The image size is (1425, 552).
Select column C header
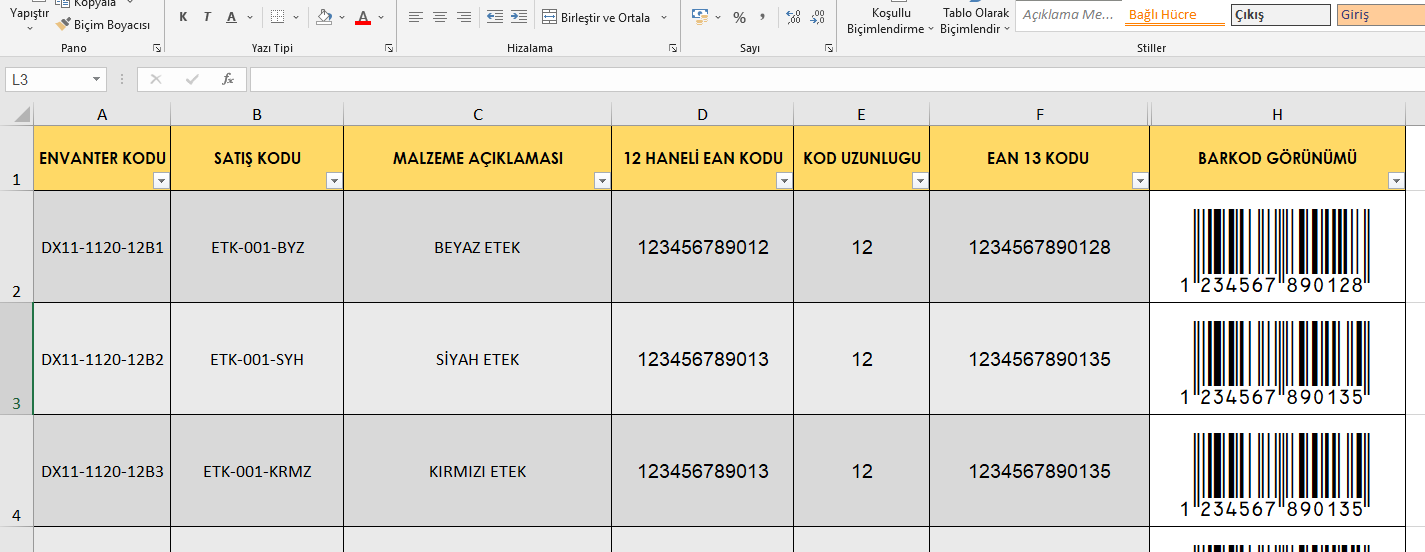pos(478,114)
